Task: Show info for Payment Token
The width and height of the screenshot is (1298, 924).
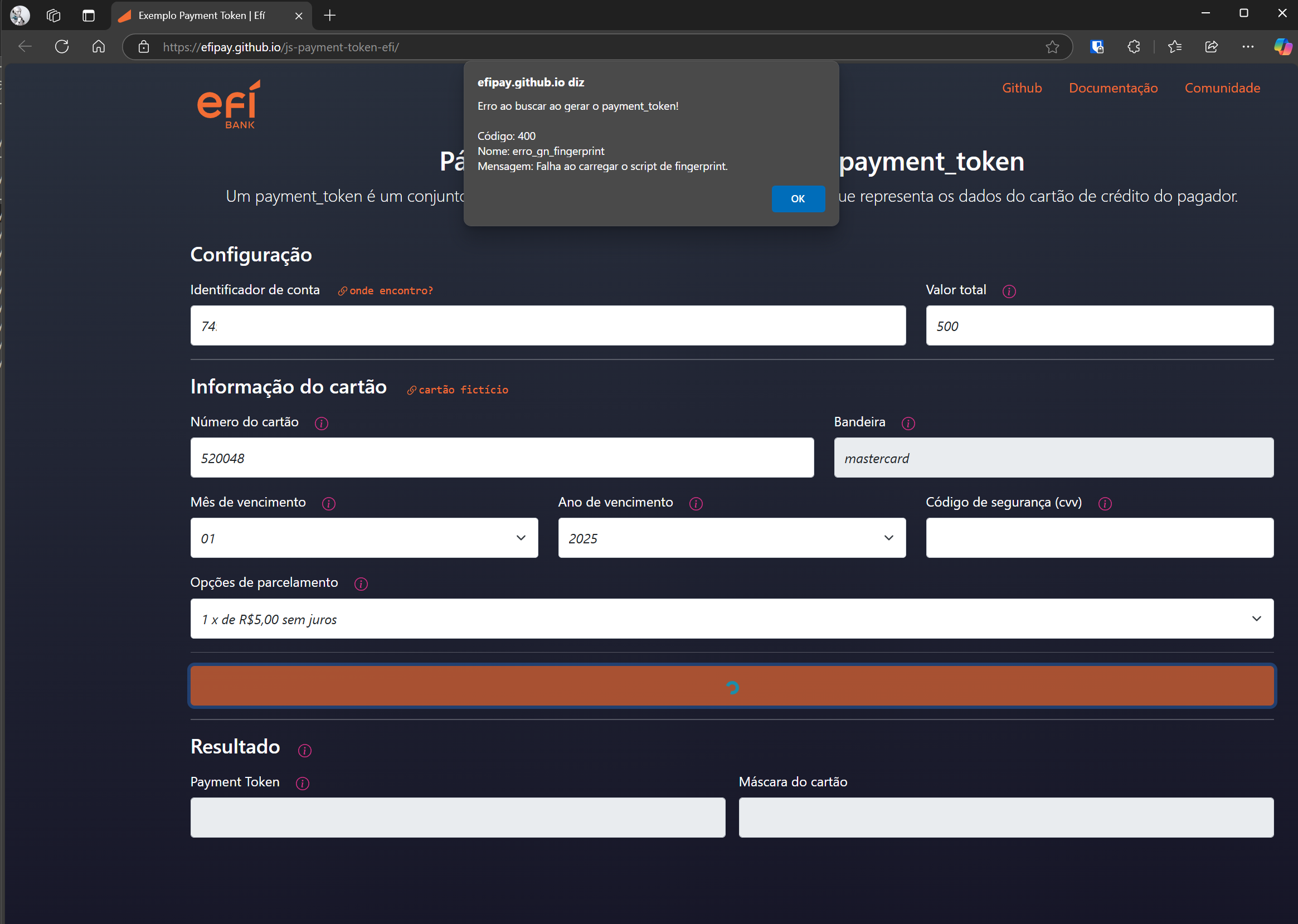Action: click(x=303, y=784)
